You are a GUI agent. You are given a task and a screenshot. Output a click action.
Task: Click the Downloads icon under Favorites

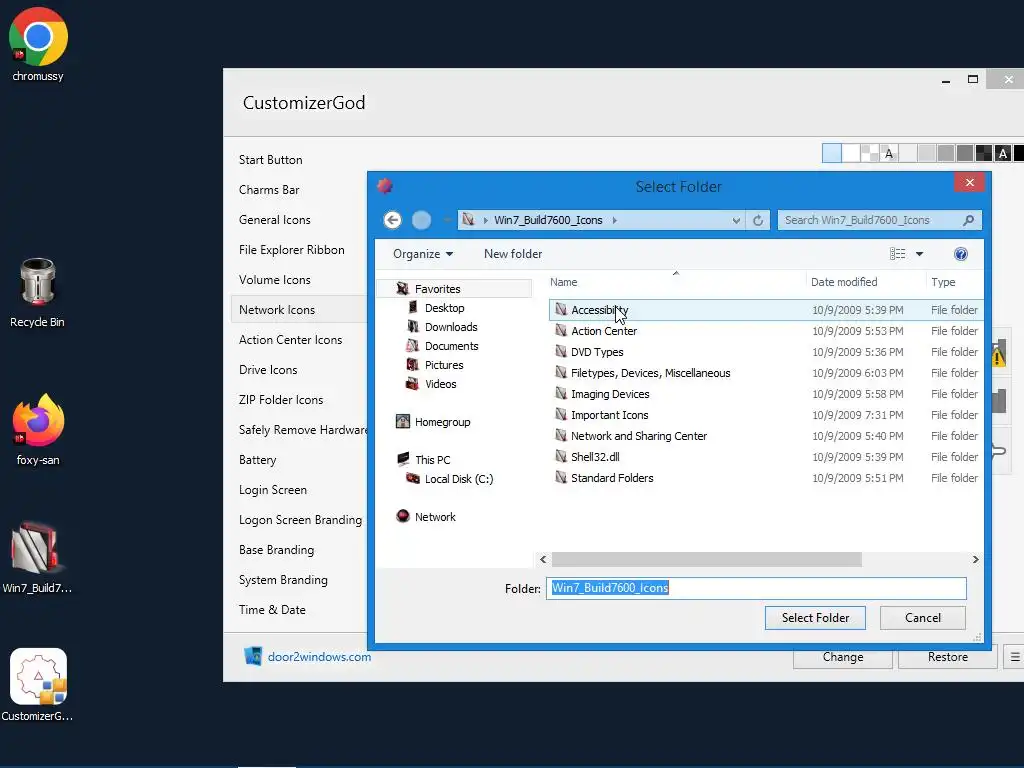point(413,327)
